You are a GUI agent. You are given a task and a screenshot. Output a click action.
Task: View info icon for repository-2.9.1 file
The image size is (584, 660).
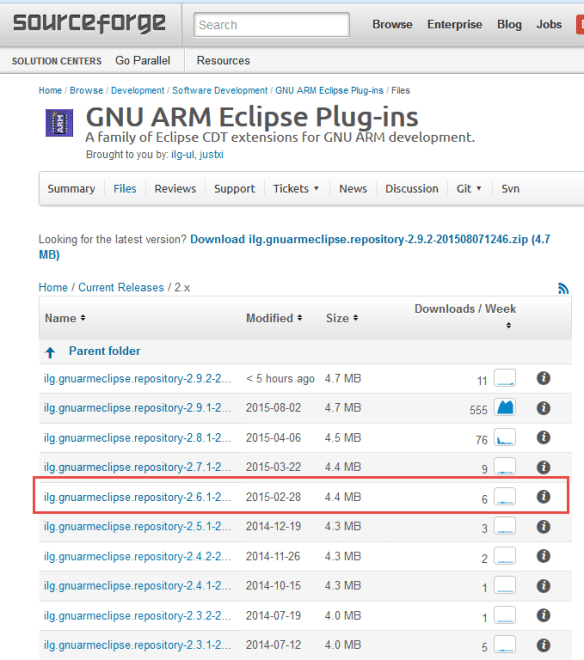(544, 408)
